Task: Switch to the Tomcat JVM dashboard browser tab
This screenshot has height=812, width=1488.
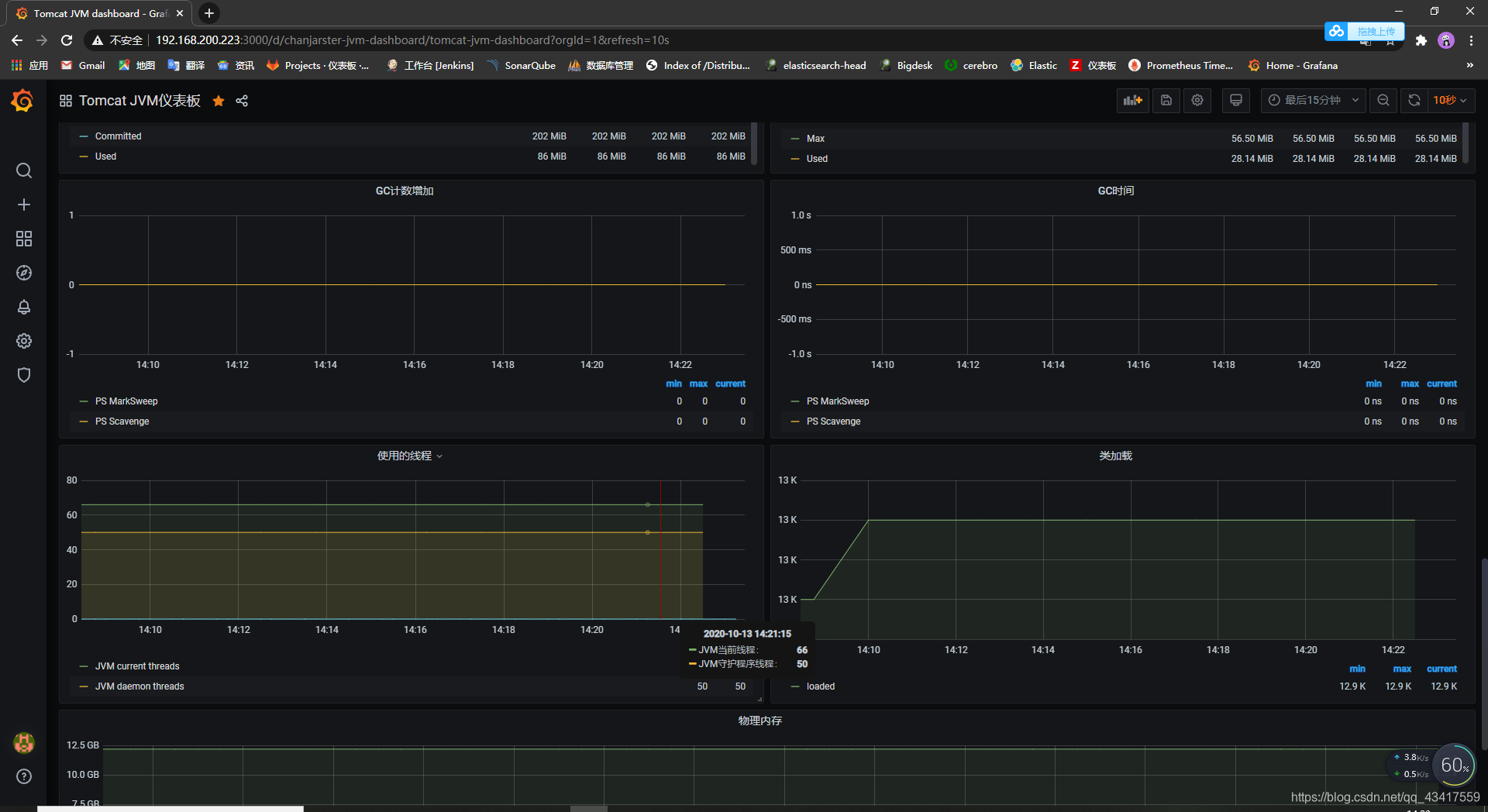Action: 93,12
